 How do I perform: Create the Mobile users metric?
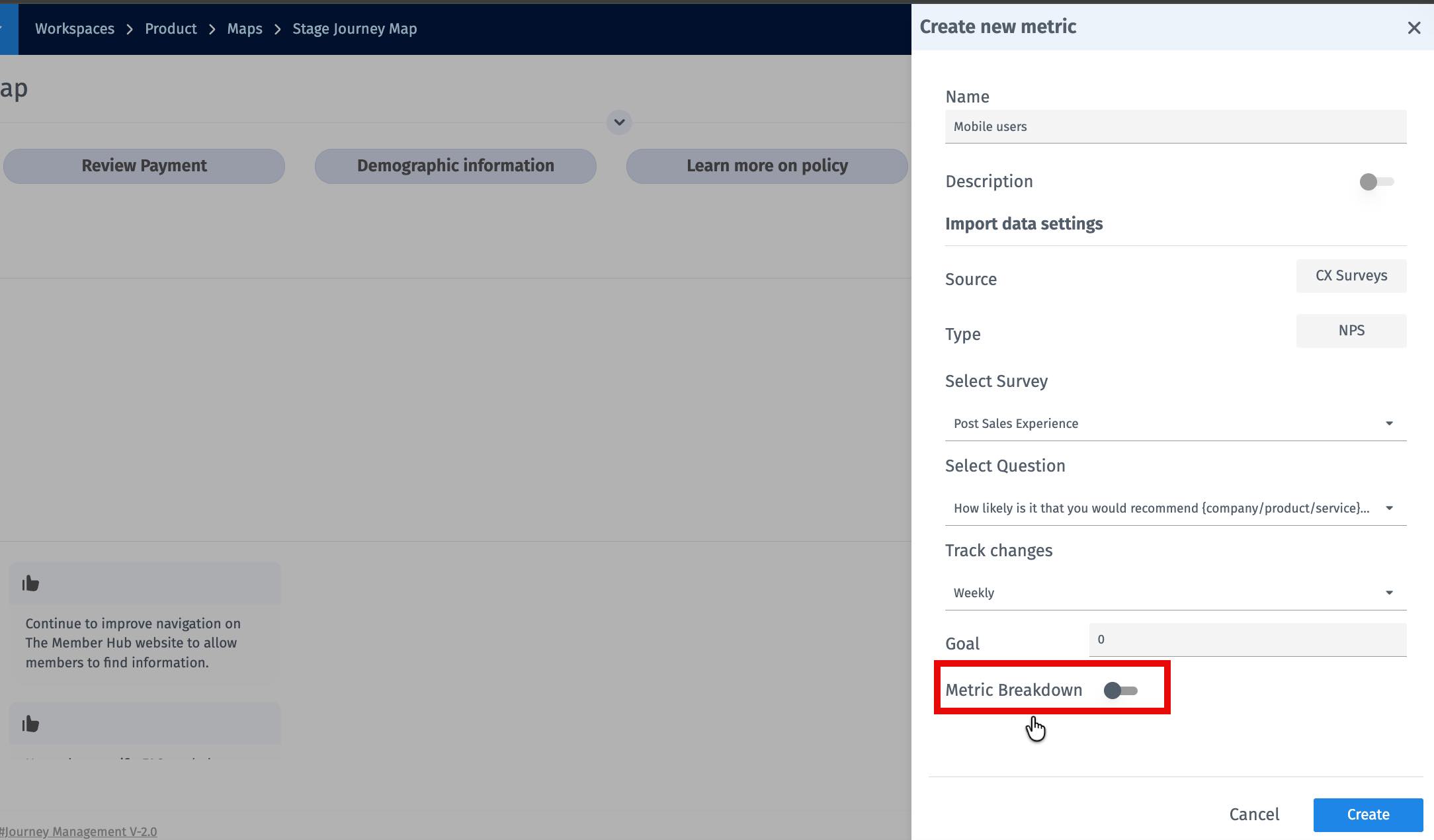pyautogui.click(x=1367, y=814)
